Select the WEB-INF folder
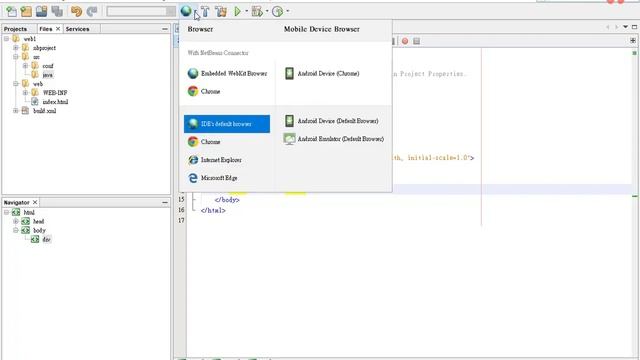The width and height of the screenshot is (640, 360). pos(55,93)
